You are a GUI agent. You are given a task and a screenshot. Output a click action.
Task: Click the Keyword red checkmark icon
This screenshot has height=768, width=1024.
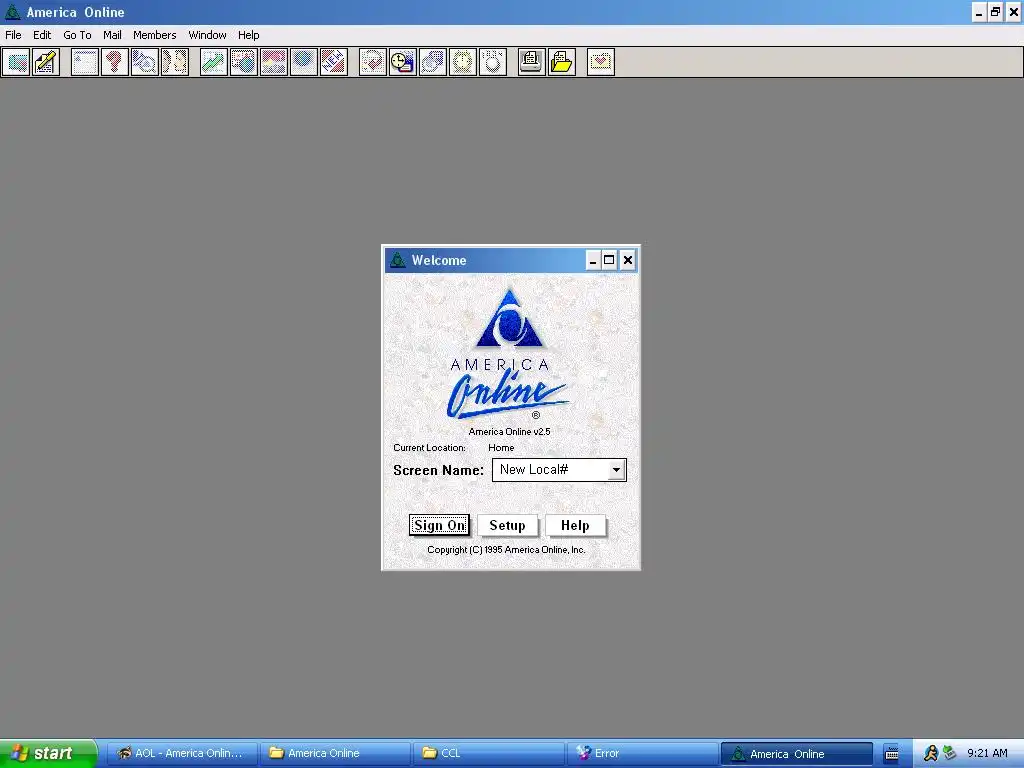pyautogui.click(x=373, y=62)
